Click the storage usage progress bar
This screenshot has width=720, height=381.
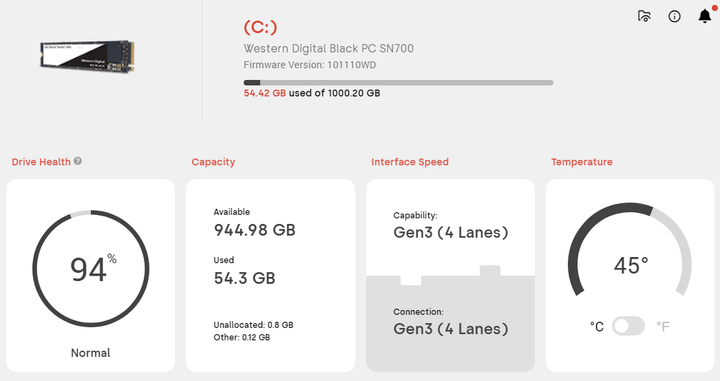pos(398,83)
